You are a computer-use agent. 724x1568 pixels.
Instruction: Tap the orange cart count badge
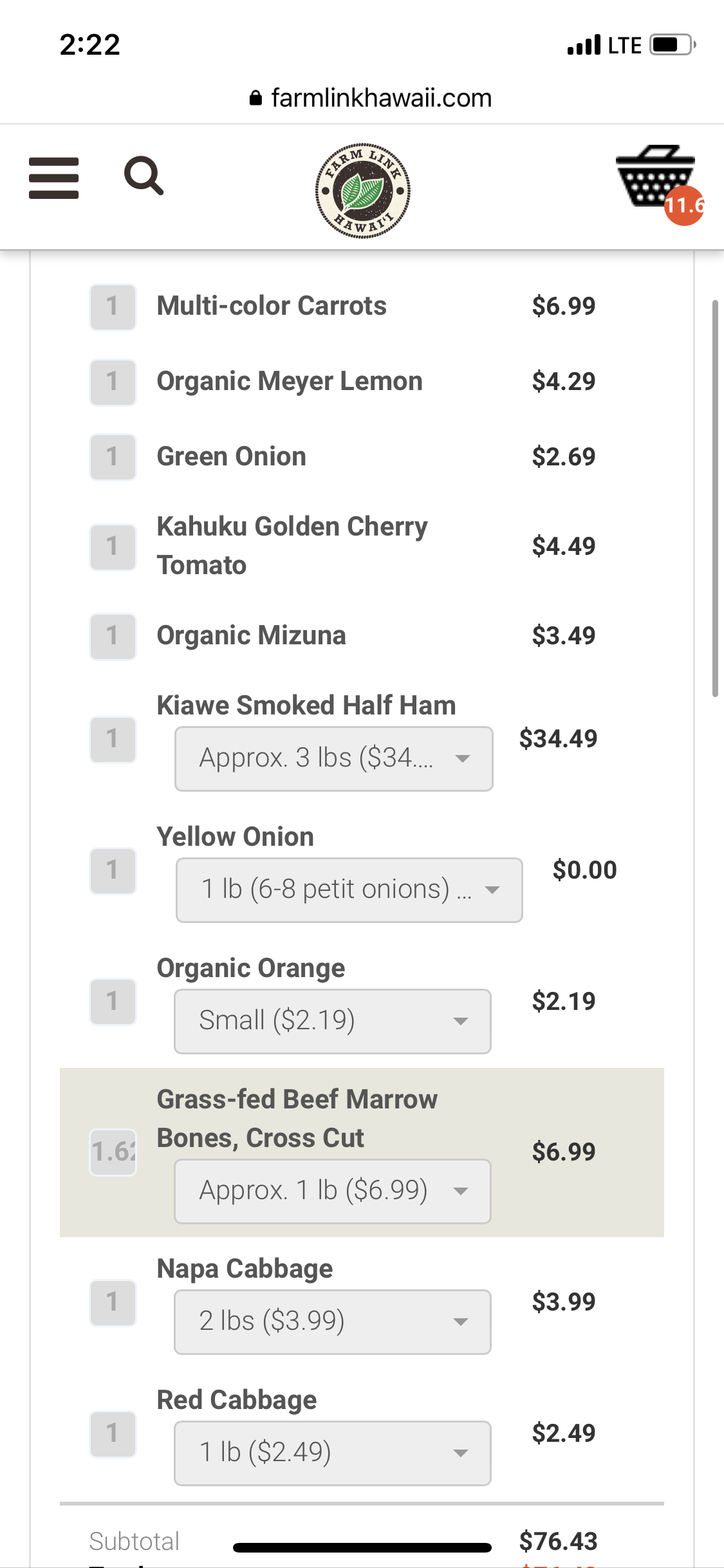(683, 206)
